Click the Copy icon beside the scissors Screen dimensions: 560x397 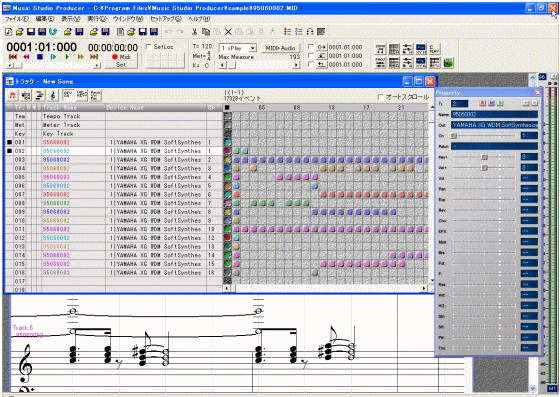(x=206, y=32)
